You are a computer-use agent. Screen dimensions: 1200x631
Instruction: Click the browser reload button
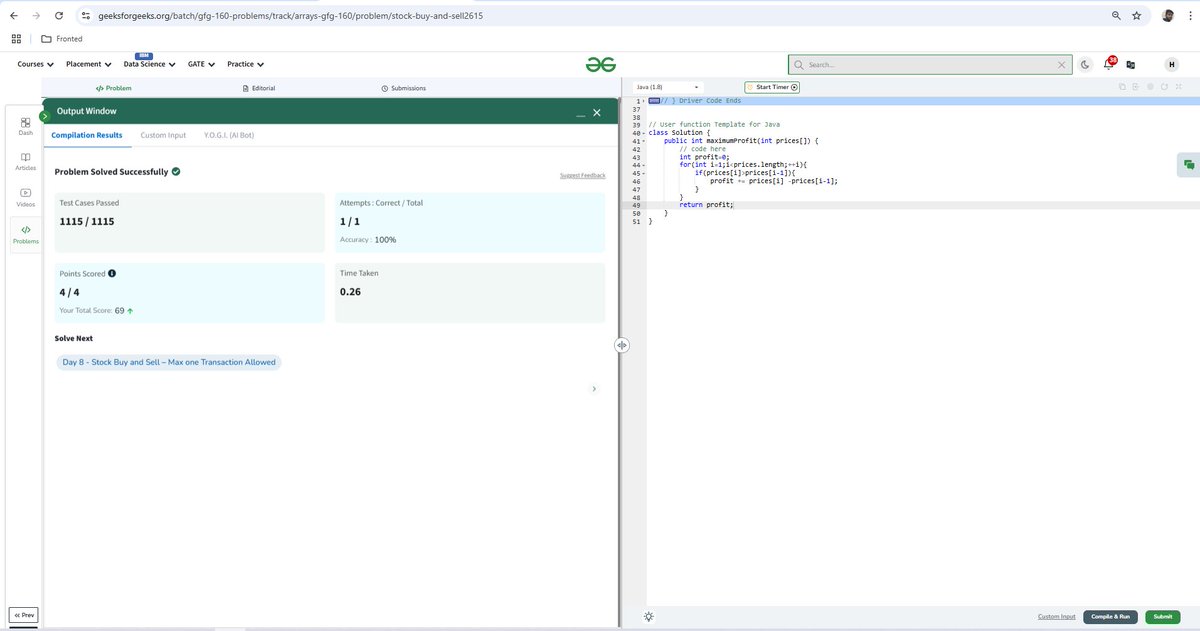59,16
